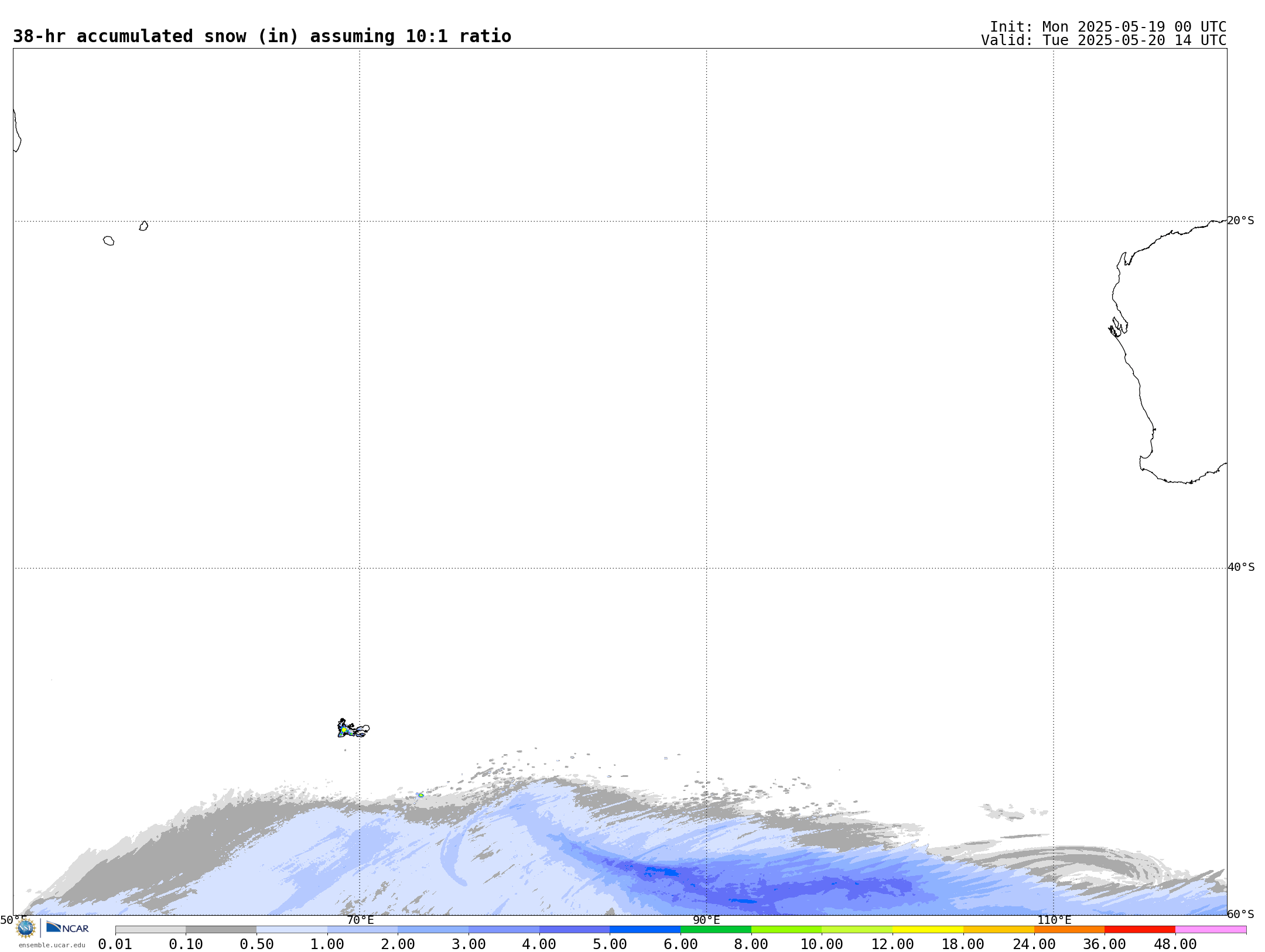Click the 36.00 red color swatch
This screenshot has height=952, width=1265.
coord(1140,930)
